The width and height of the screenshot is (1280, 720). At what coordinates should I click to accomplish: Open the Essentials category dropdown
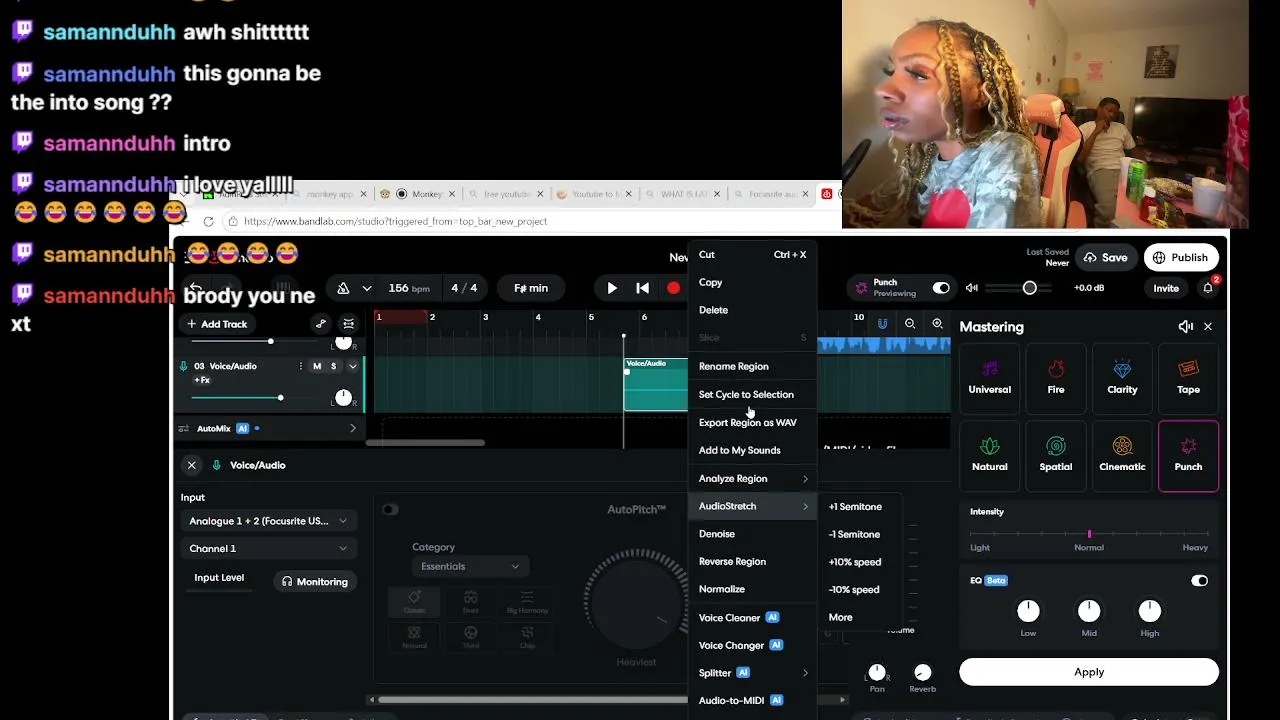[470, 566]
